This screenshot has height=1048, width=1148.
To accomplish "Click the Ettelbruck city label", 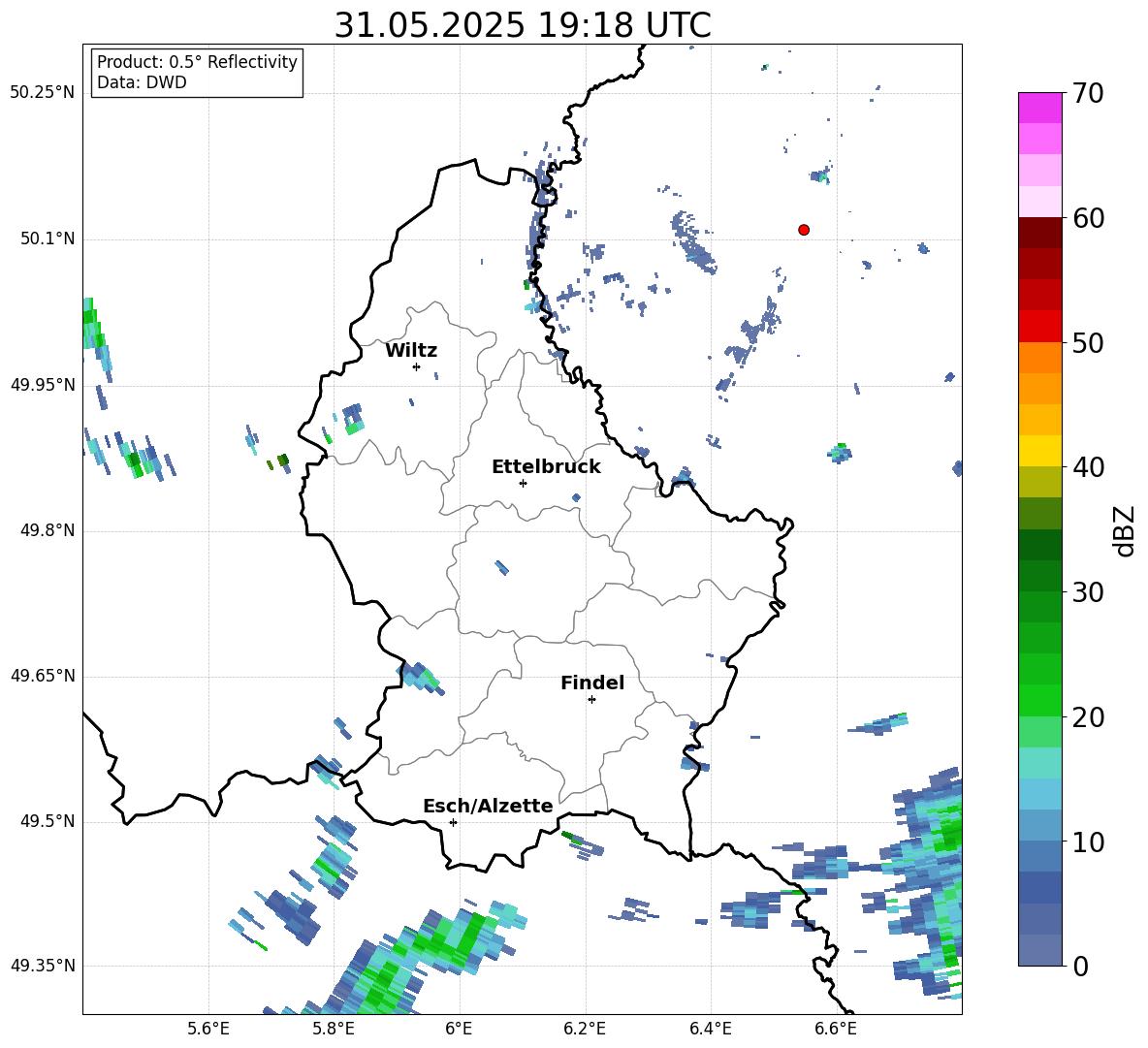I will pos(546,467).
